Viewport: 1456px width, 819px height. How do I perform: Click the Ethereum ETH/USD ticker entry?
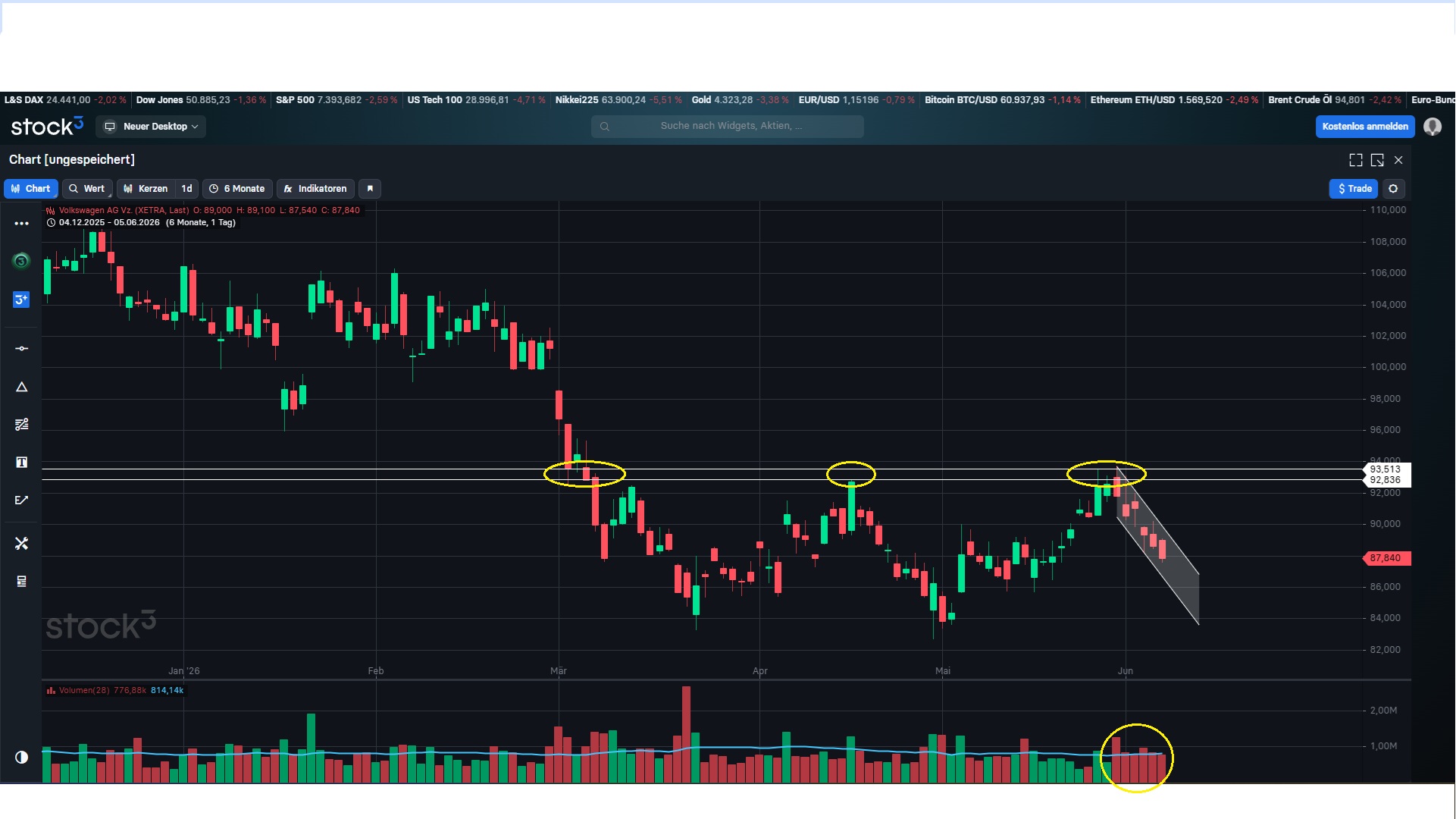[x=1174, y=100]
